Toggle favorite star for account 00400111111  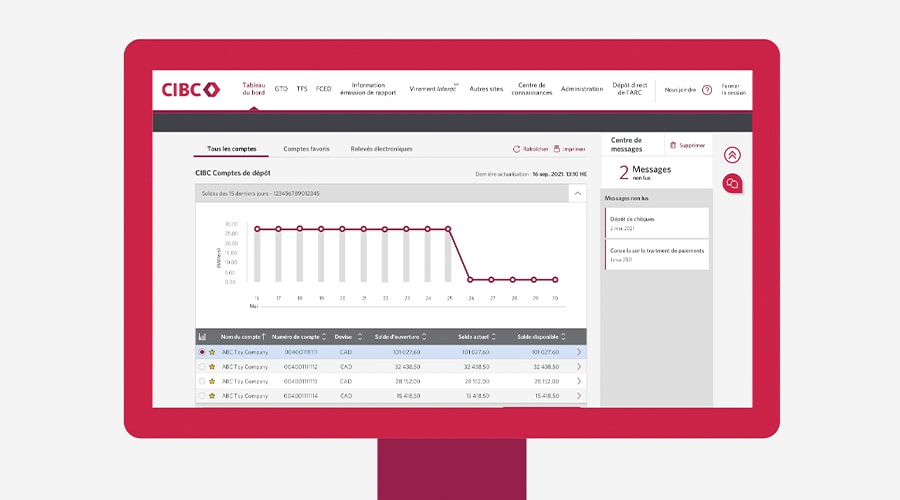[212, 352]
